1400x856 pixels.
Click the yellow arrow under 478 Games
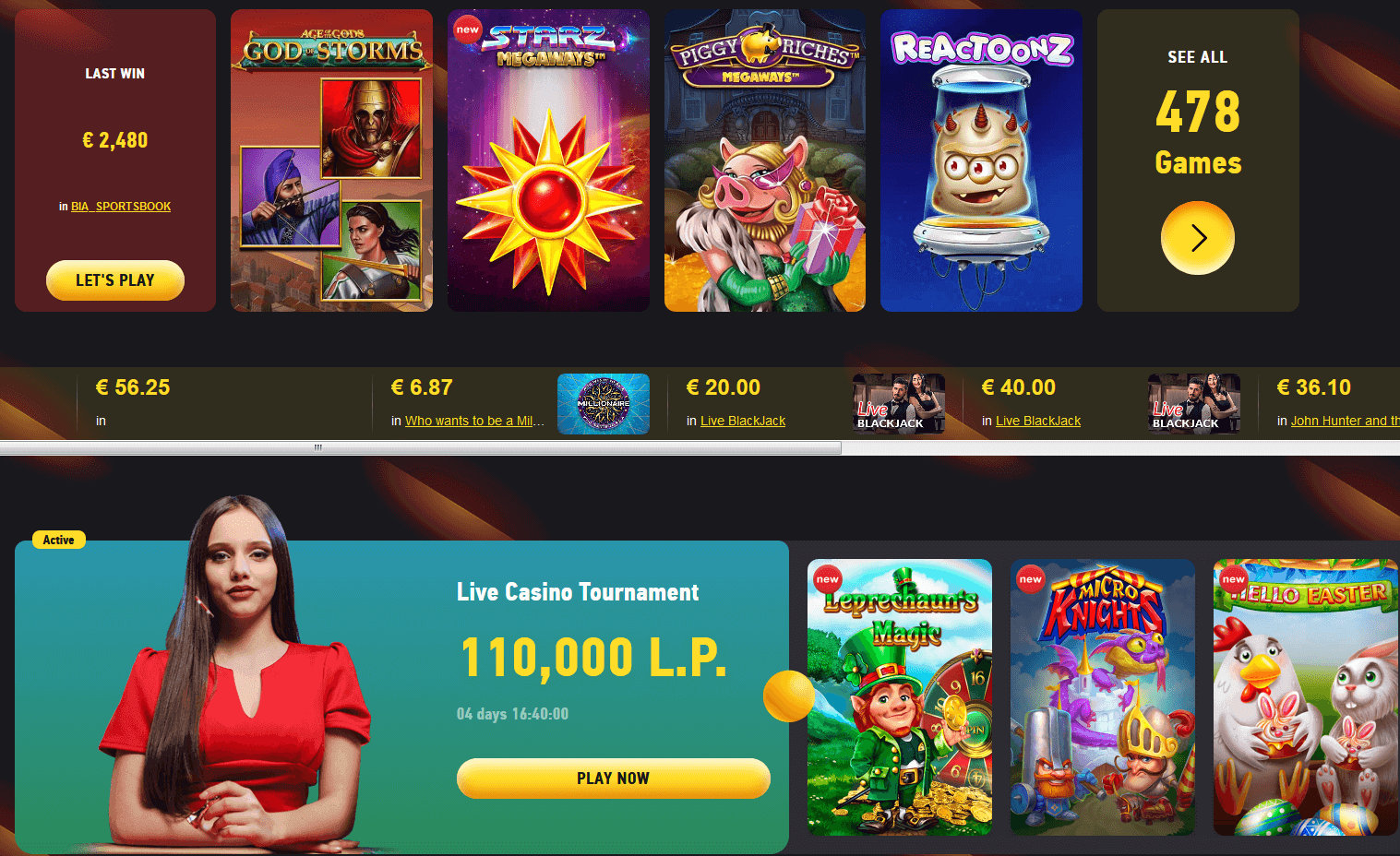pos(1197,238)
